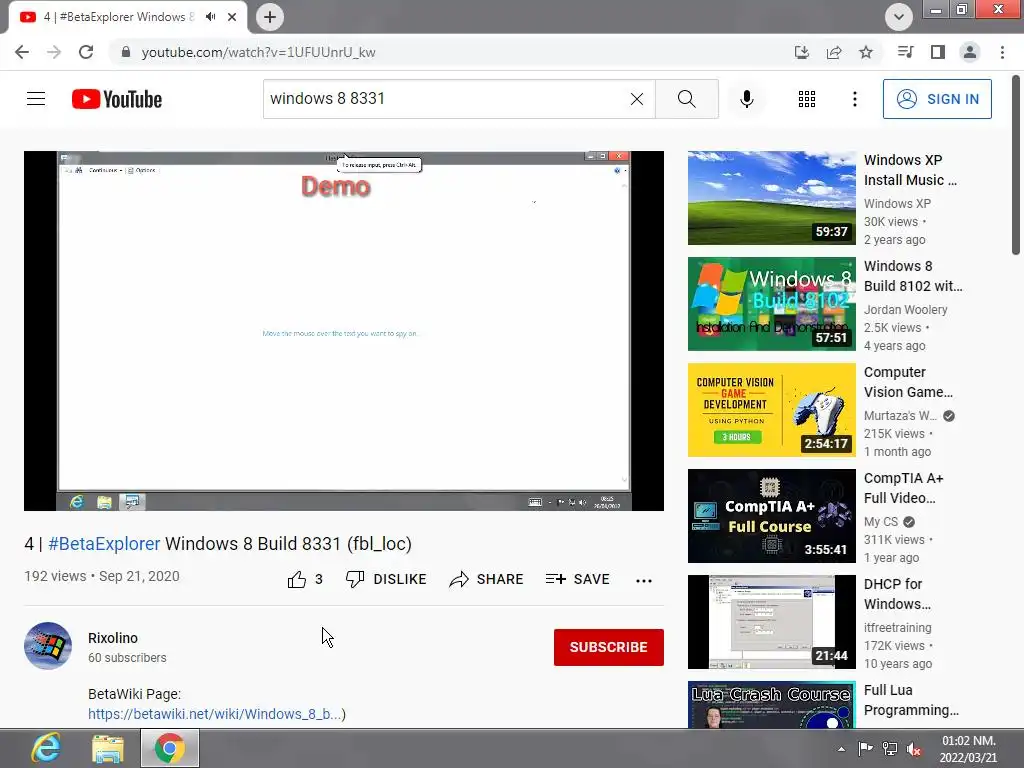
Task: Go to YouTube home via logo
Action: [117, 99]
